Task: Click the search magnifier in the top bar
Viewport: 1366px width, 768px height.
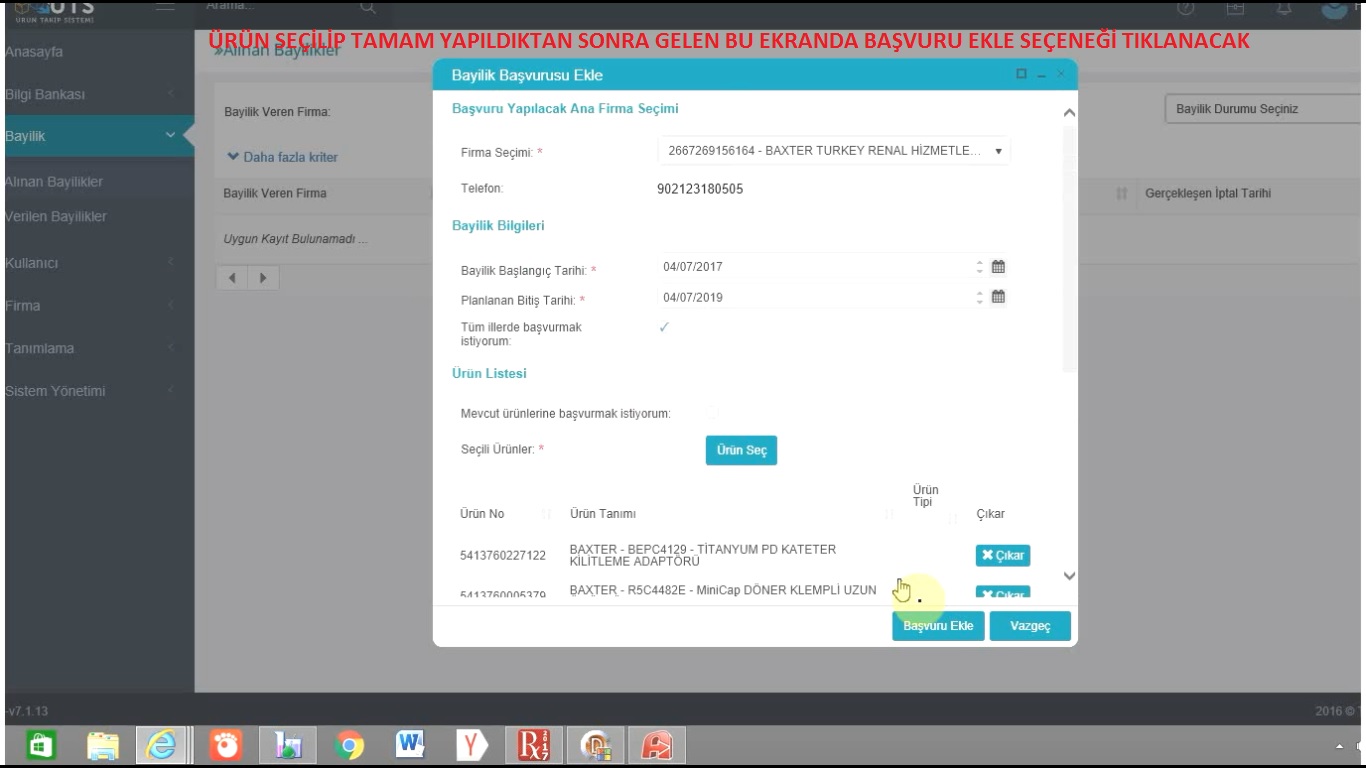Action: pos(368,7)
